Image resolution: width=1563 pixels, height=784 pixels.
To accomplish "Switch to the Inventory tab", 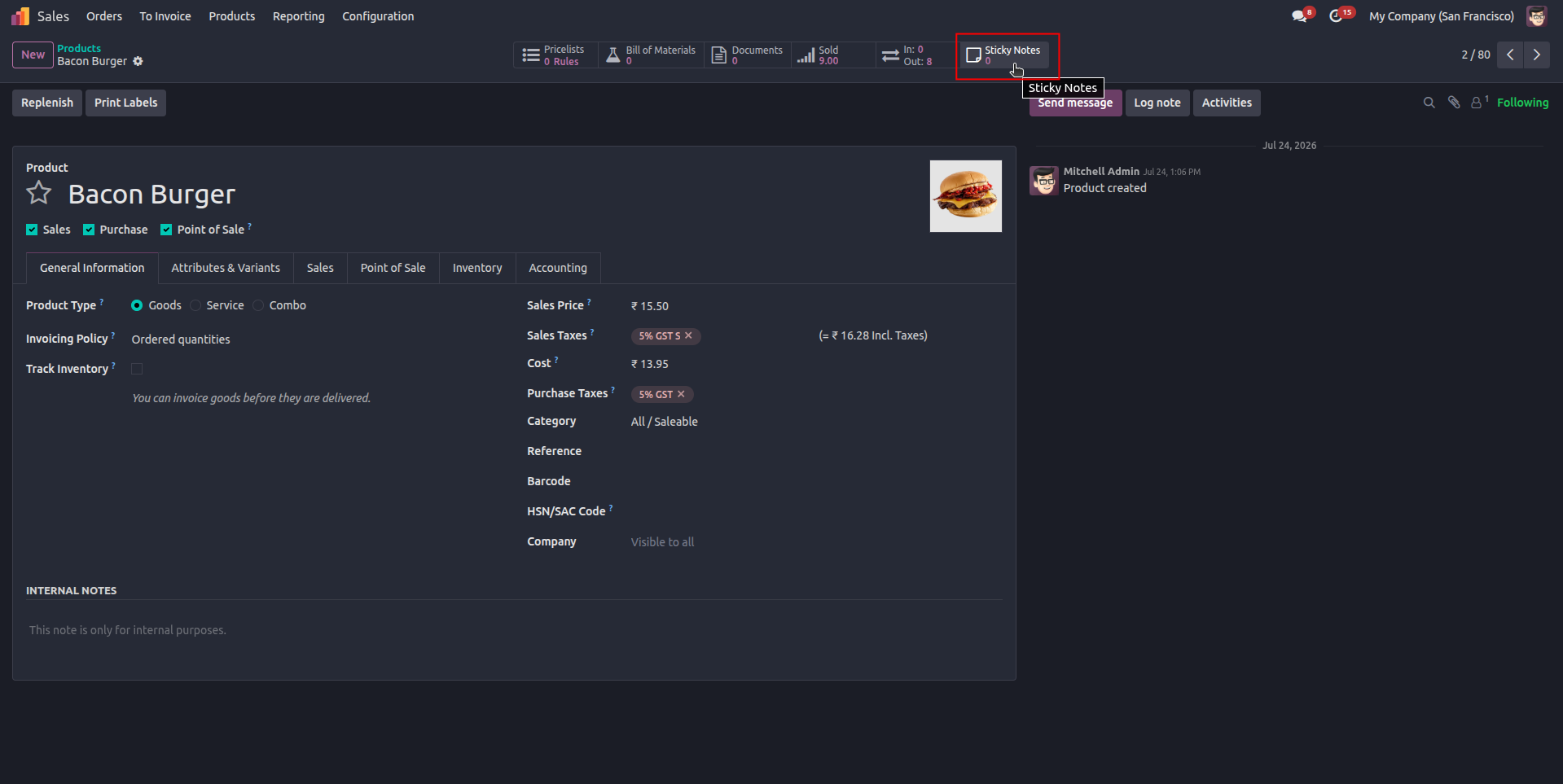I will pyautogui.click(x=477, y=268).
